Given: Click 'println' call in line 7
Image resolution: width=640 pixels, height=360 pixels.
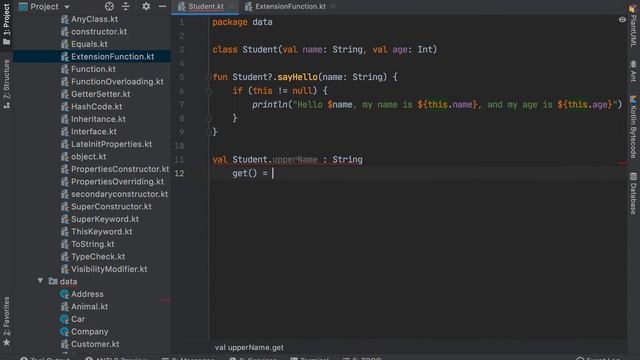Looking at the screenshot, I should pyautogui.click(x=270, y=105).
